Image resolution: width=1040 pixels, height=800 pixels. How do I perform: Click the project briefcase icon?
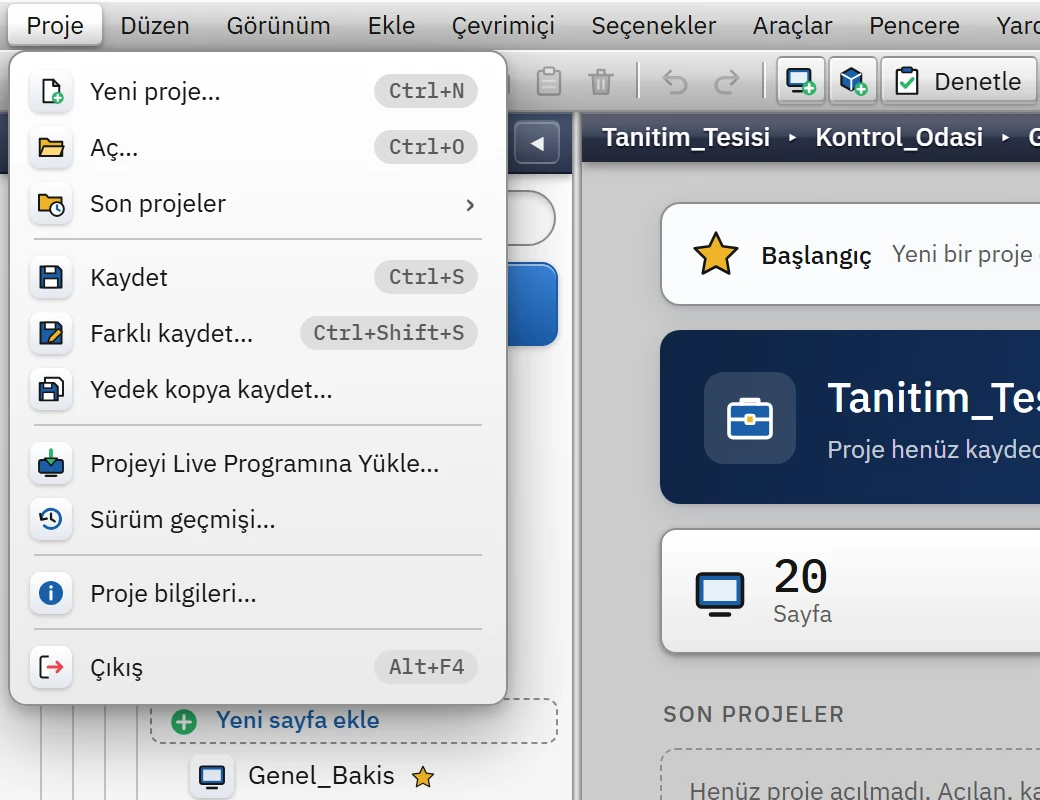pyautogui.click(x=749, y=418)
